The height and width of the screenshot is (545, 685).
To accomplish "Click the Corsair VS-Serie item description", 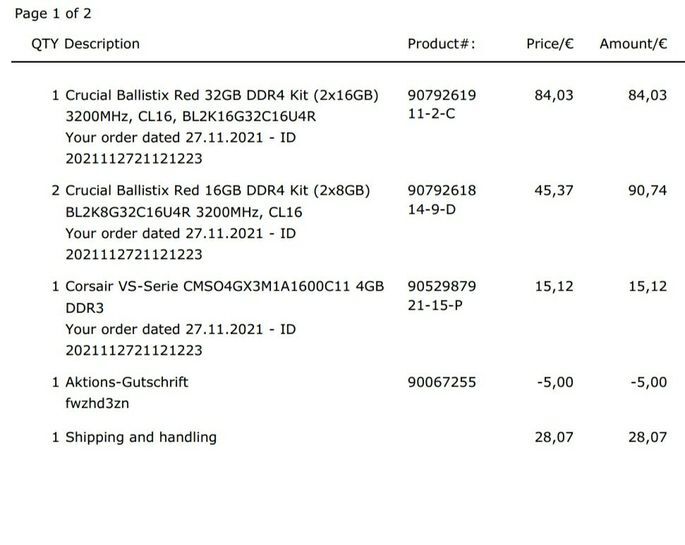I will 224,286.
